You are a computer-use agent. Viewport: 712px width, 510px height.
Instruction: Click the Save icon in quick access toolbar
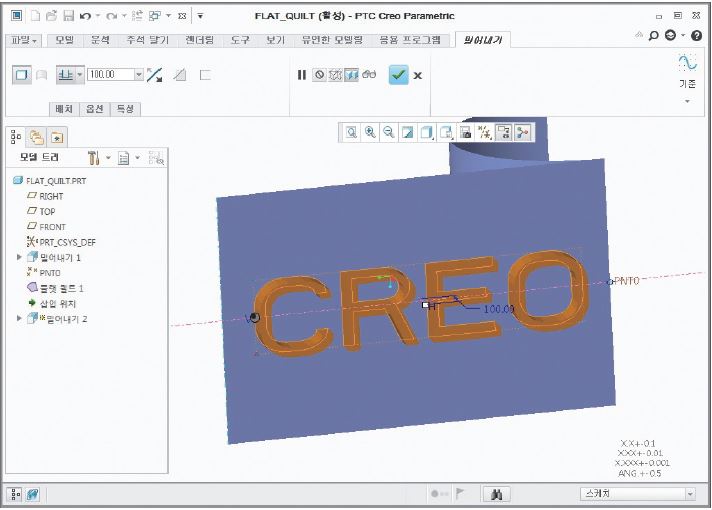tap(68, 16)
